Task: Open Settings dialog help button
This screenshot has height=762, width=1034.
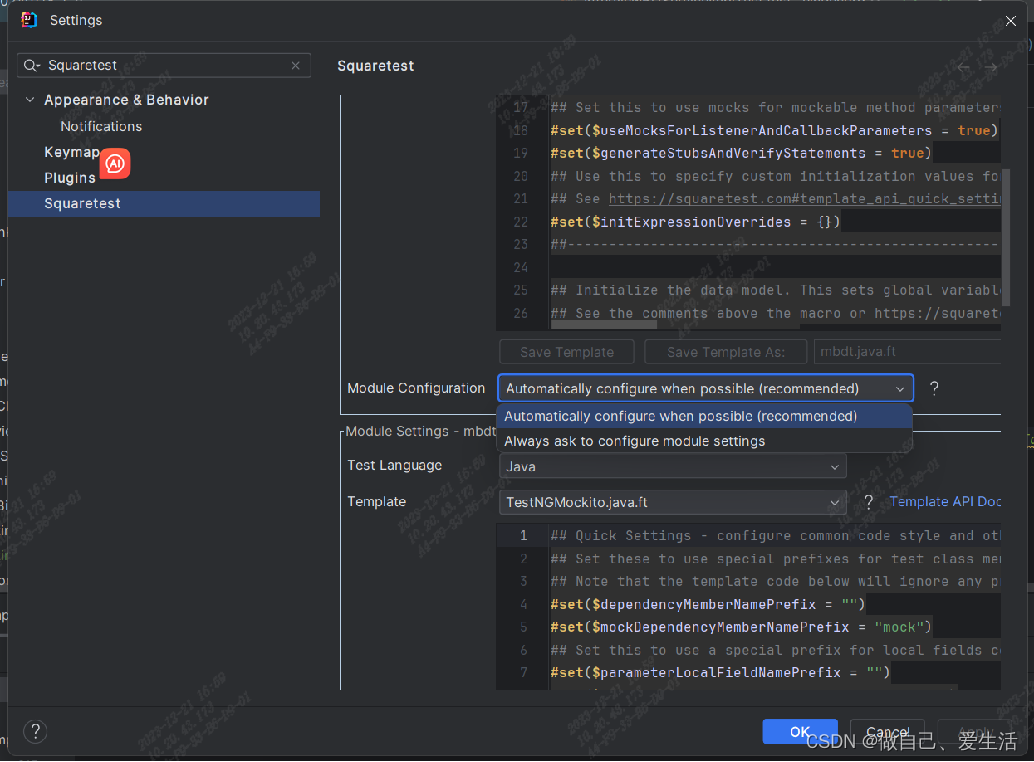Action: pyautogui.click(x=36, y=732)
